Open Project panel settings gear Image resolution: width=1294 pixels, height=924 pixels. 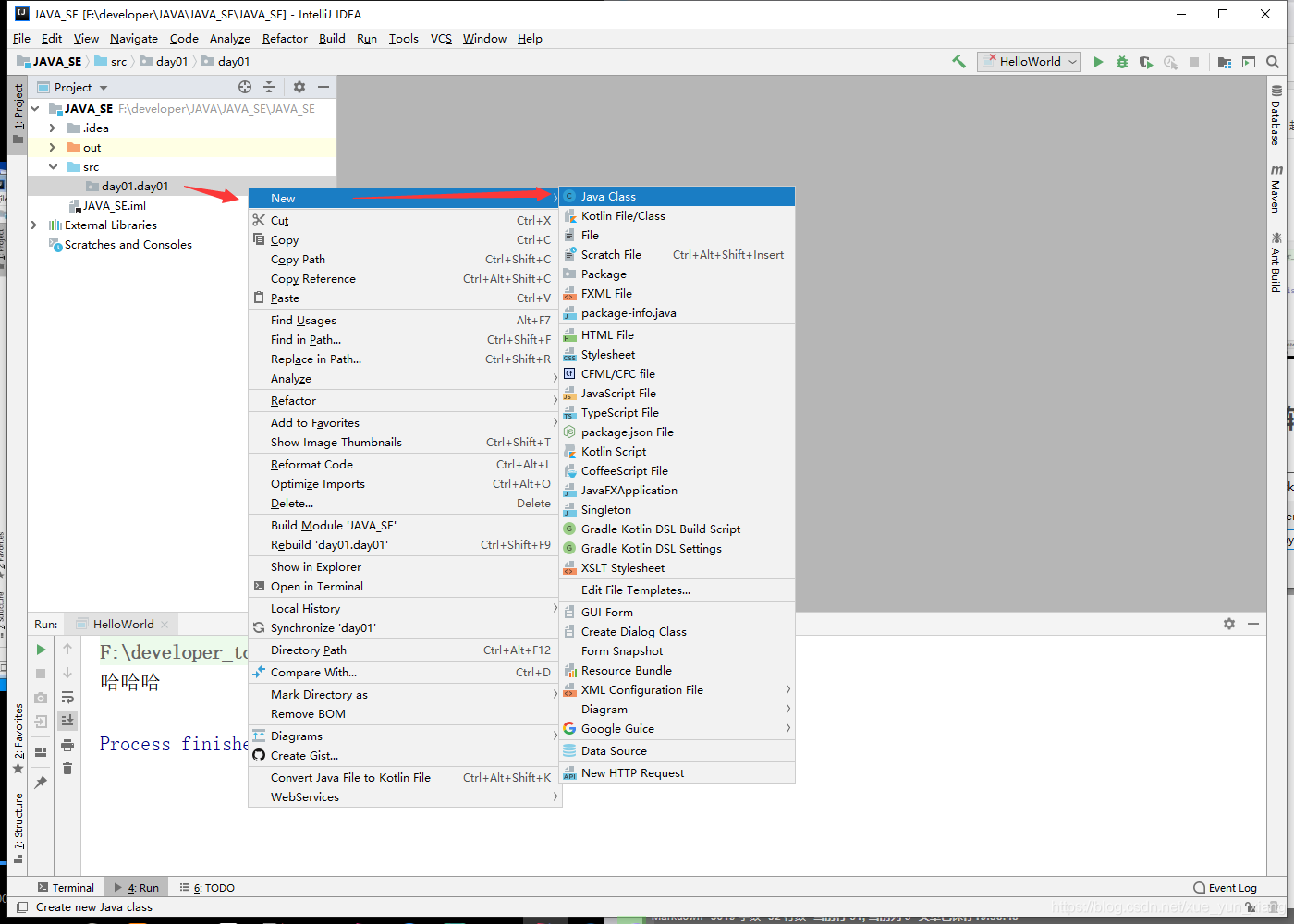tap(299, 87)
